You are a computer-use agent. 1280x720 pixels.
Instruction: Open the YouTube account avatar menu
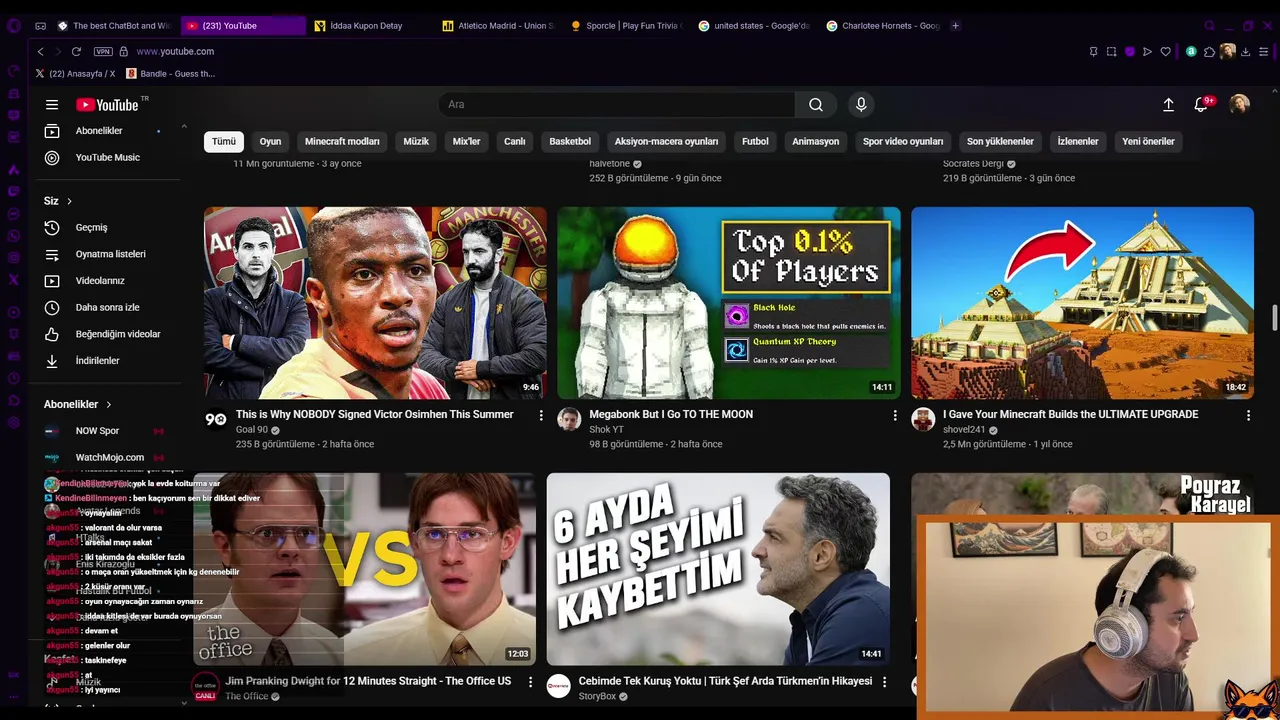click(x=1239, y=104)
